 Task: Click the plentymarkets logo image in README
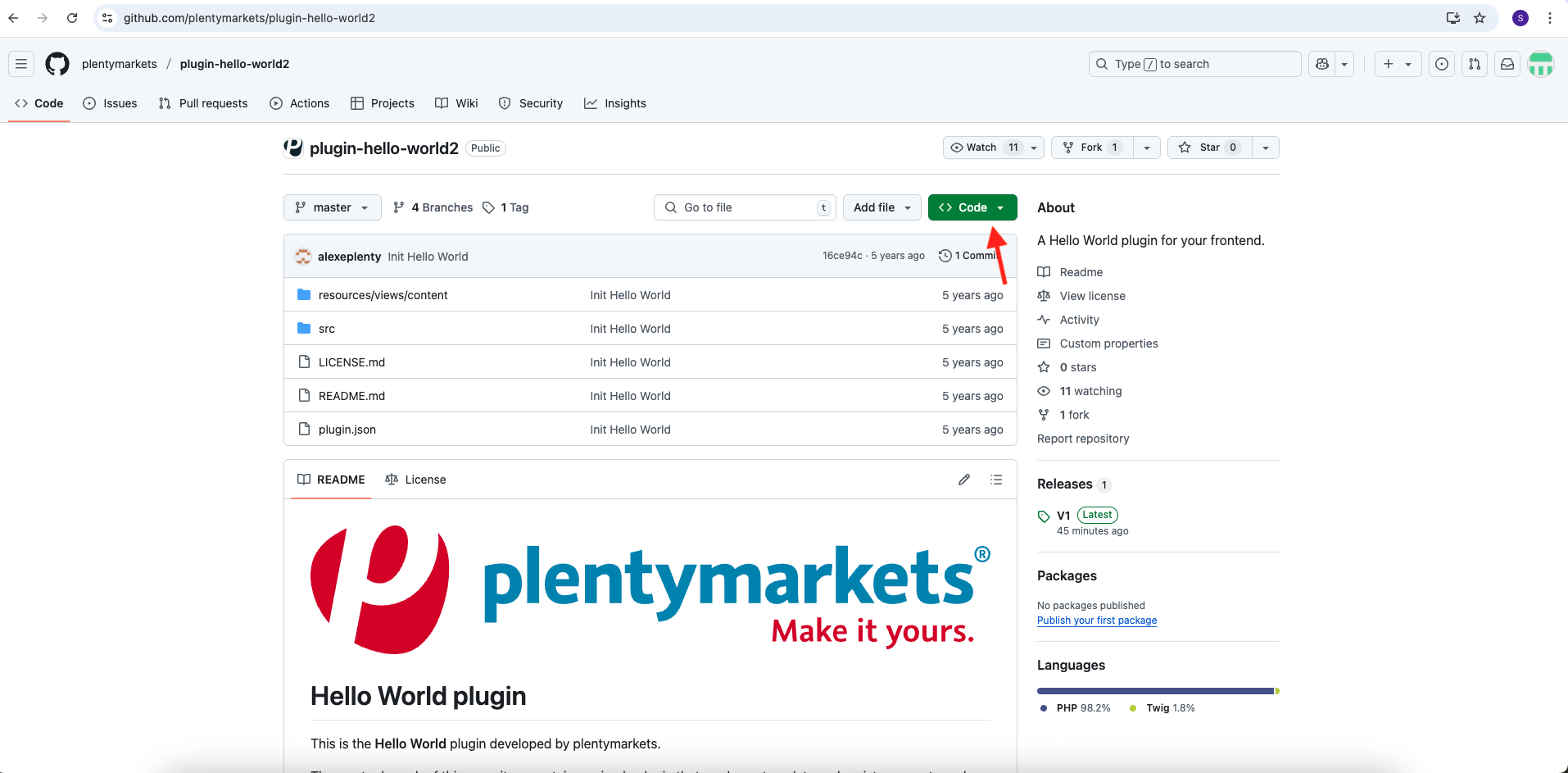click(x=650, y=589)
